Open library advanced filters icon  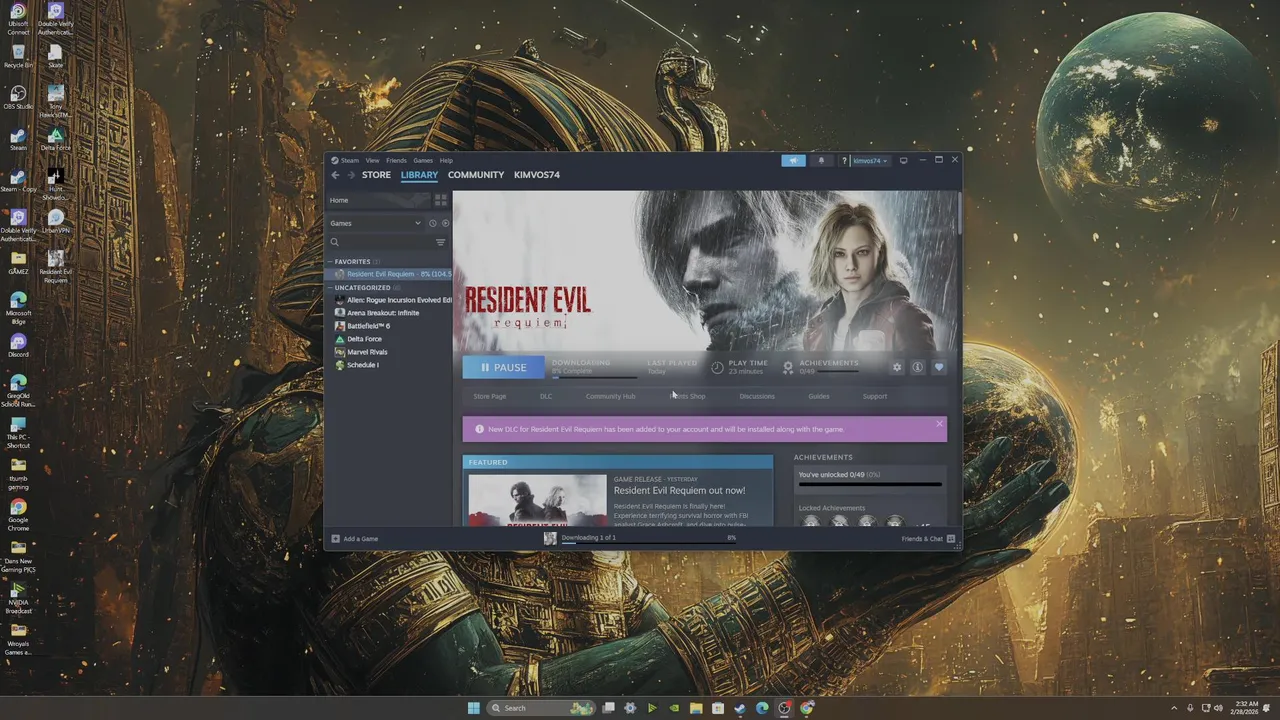click(440, 242)
